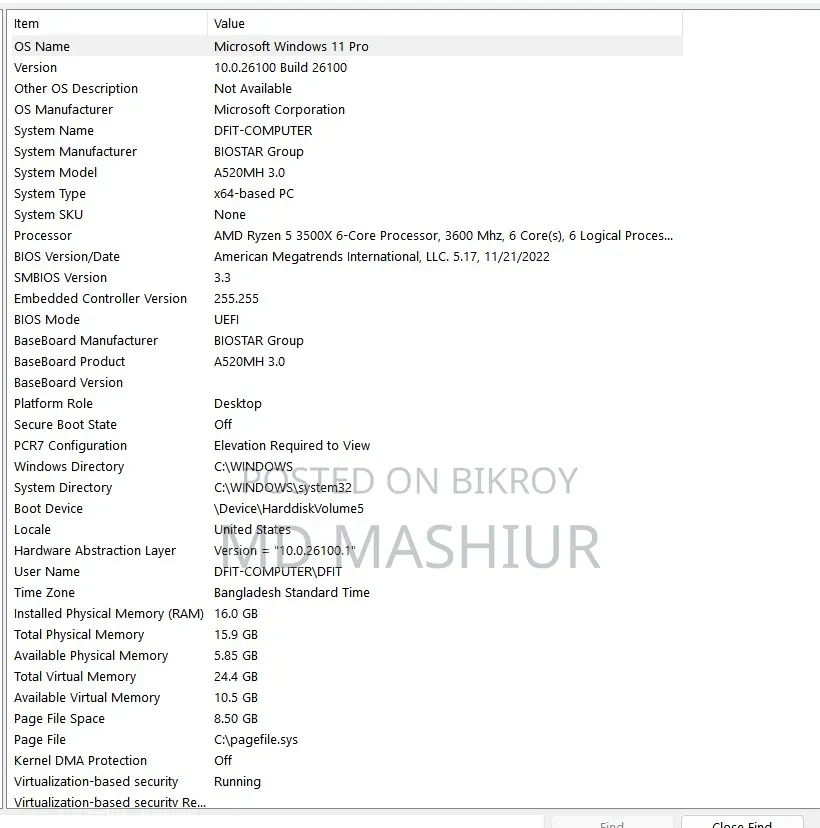Select the Locale row label
This screenshot has height=828, width=820.
[33, 530]
